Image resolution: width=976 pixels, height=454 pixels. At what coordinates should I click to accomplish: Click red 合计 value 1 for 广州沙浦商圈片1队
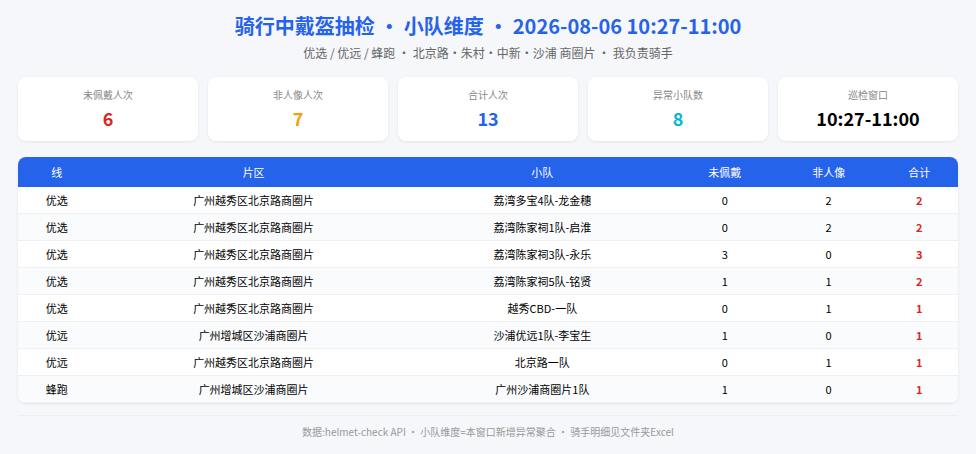(919, 390)
